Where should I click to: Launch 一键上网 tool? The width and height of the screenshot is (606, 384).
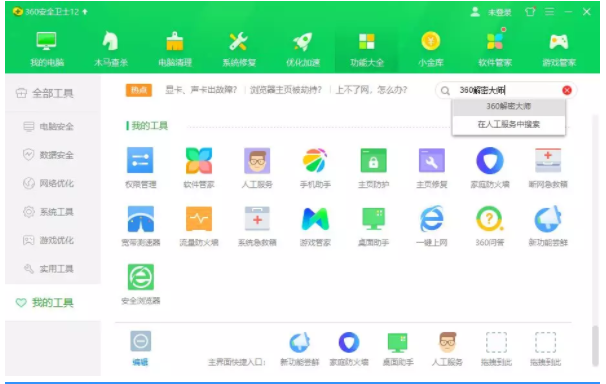432,226
